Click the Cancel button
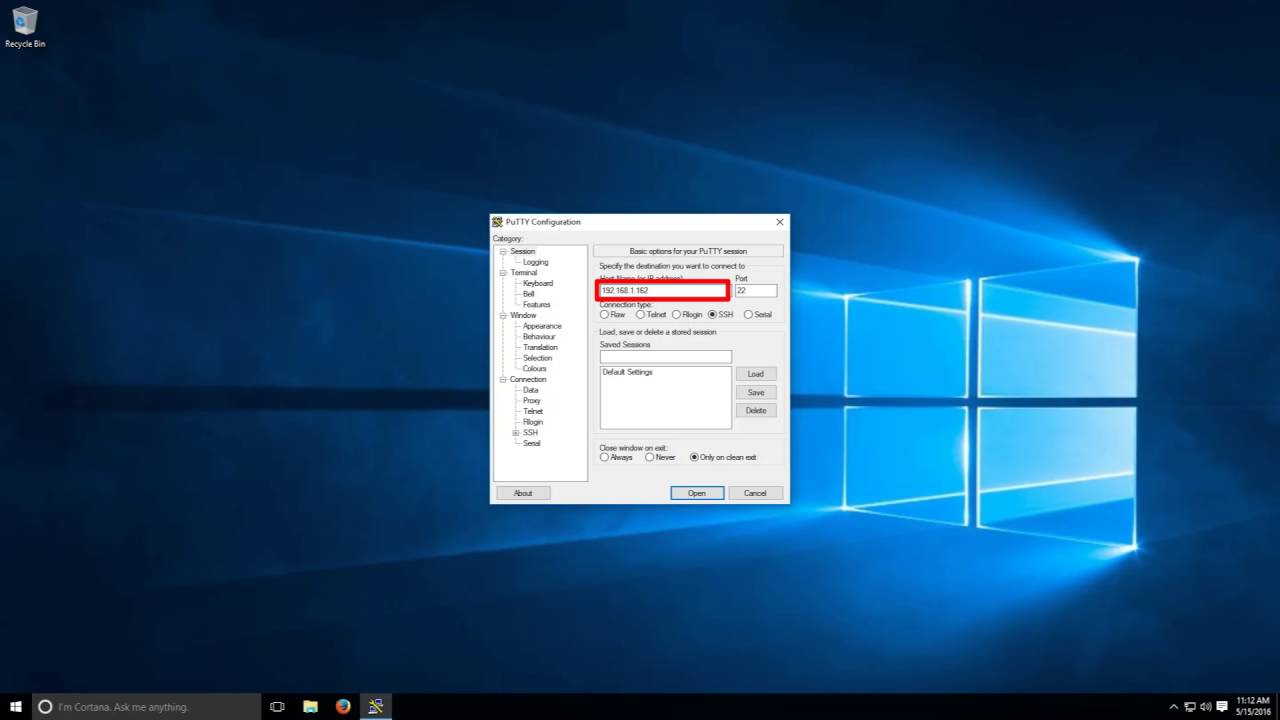The height and width of the screenshot is (720, 1280). [756, 493]
